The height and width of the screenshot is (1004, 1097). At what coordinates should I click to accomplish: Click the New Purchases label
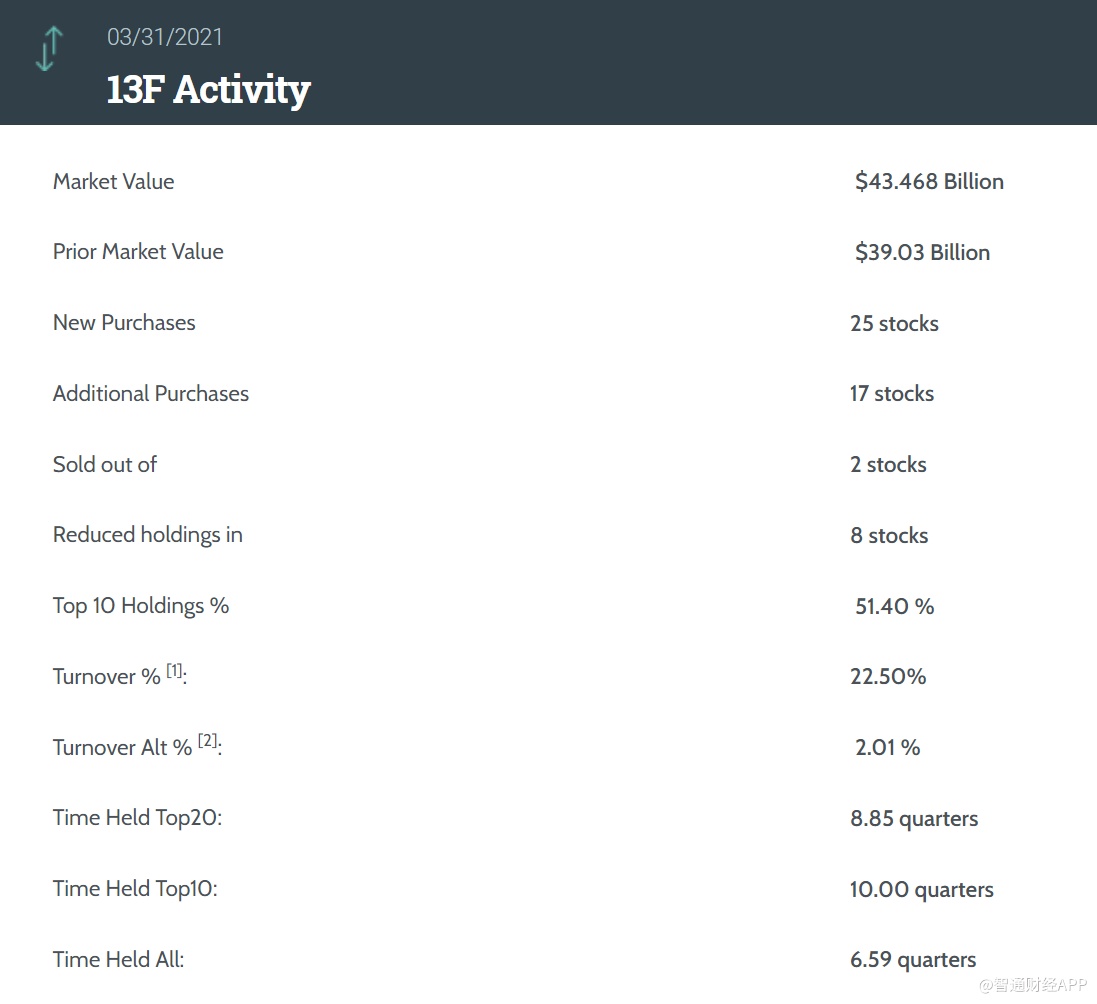124,323
